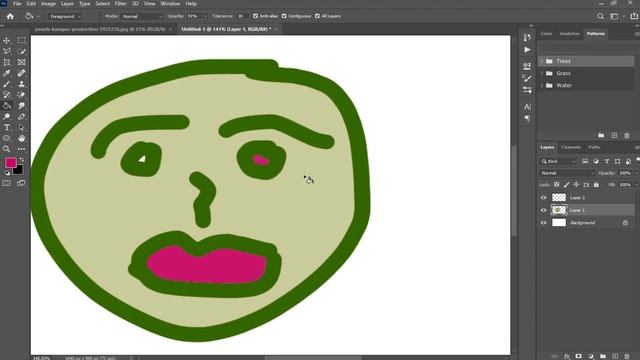Open layer blend mode Normal dropdown
Image resolution: width=640 pixels, height=360 pixels.
point(567,173)
